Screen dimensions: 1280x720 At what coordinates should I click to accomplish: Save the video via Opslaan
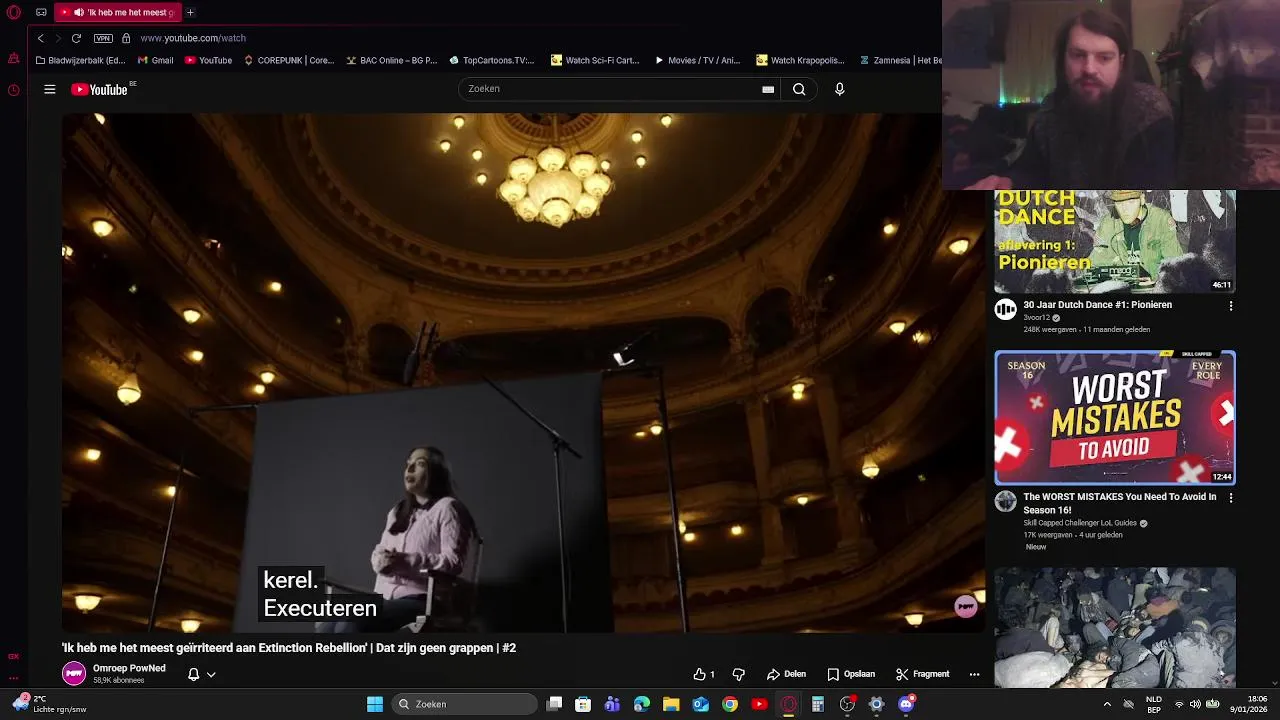(851, 674)
